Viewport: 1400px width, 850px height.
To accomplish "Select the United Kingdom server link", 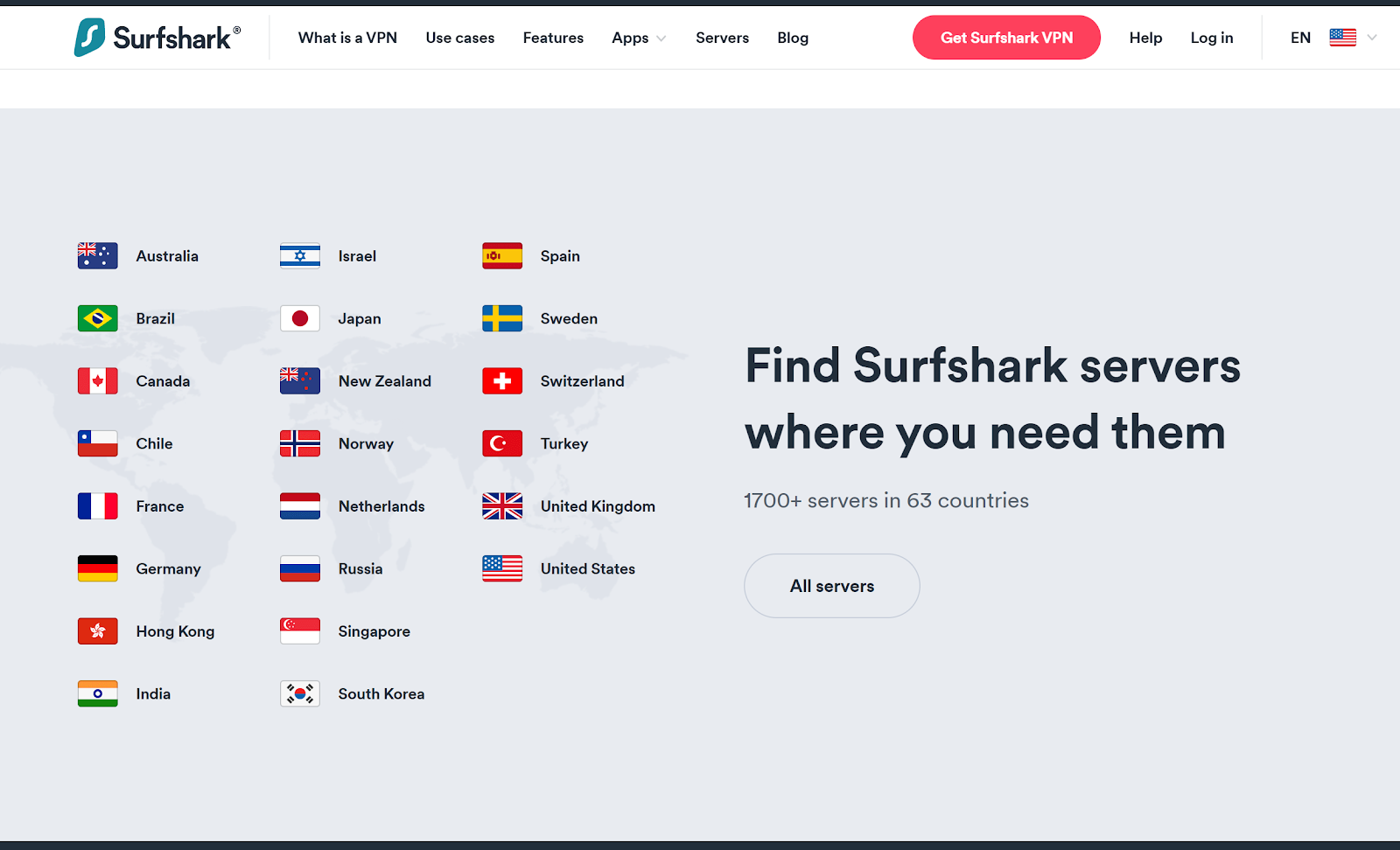I will [x=598, y=506].
